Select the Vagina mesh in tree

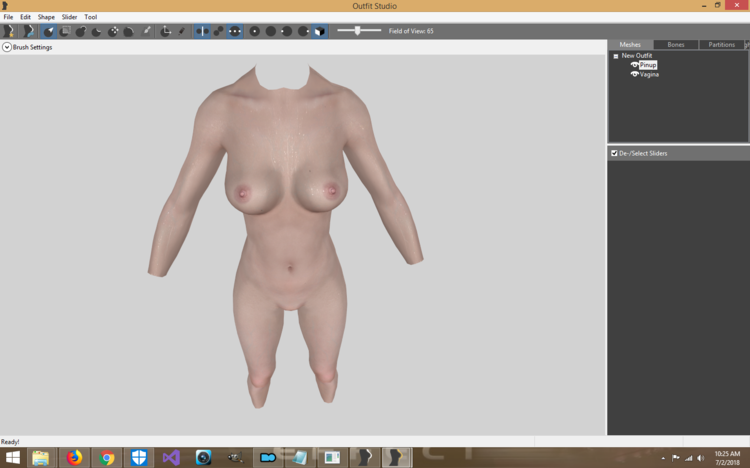649,74
